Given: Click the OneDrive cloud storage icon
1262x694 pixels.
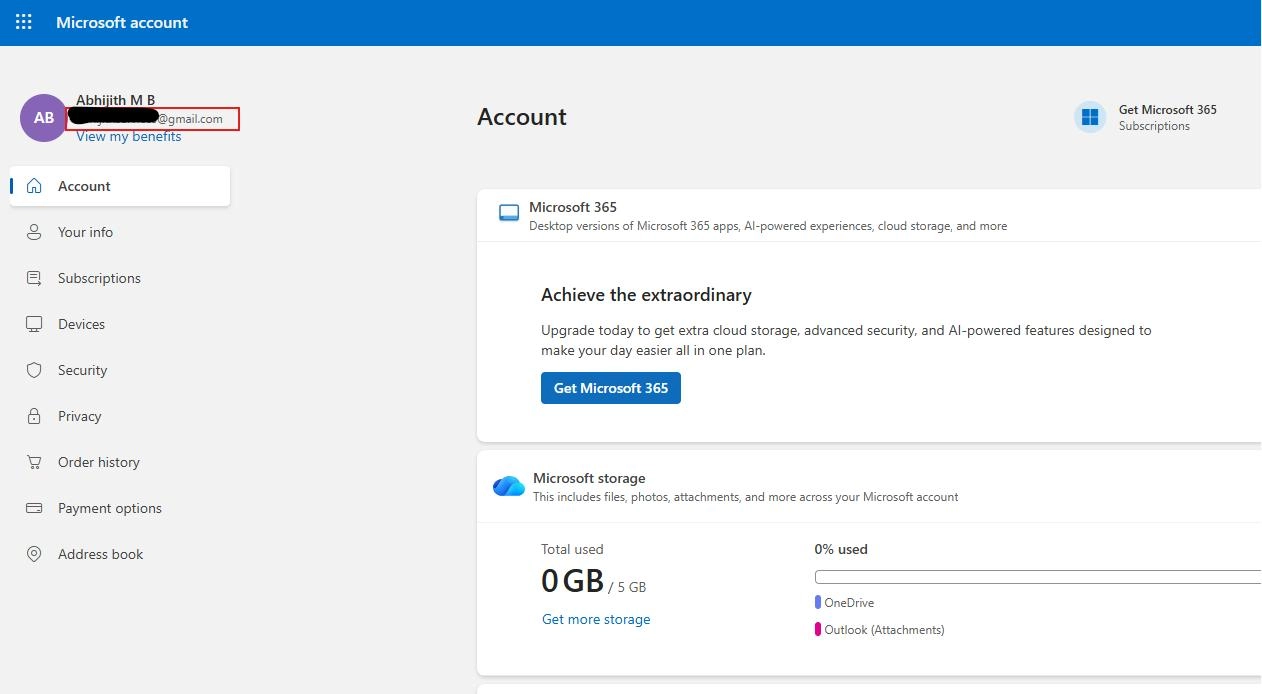Looking at the screenshot, I should pos(509,486).
